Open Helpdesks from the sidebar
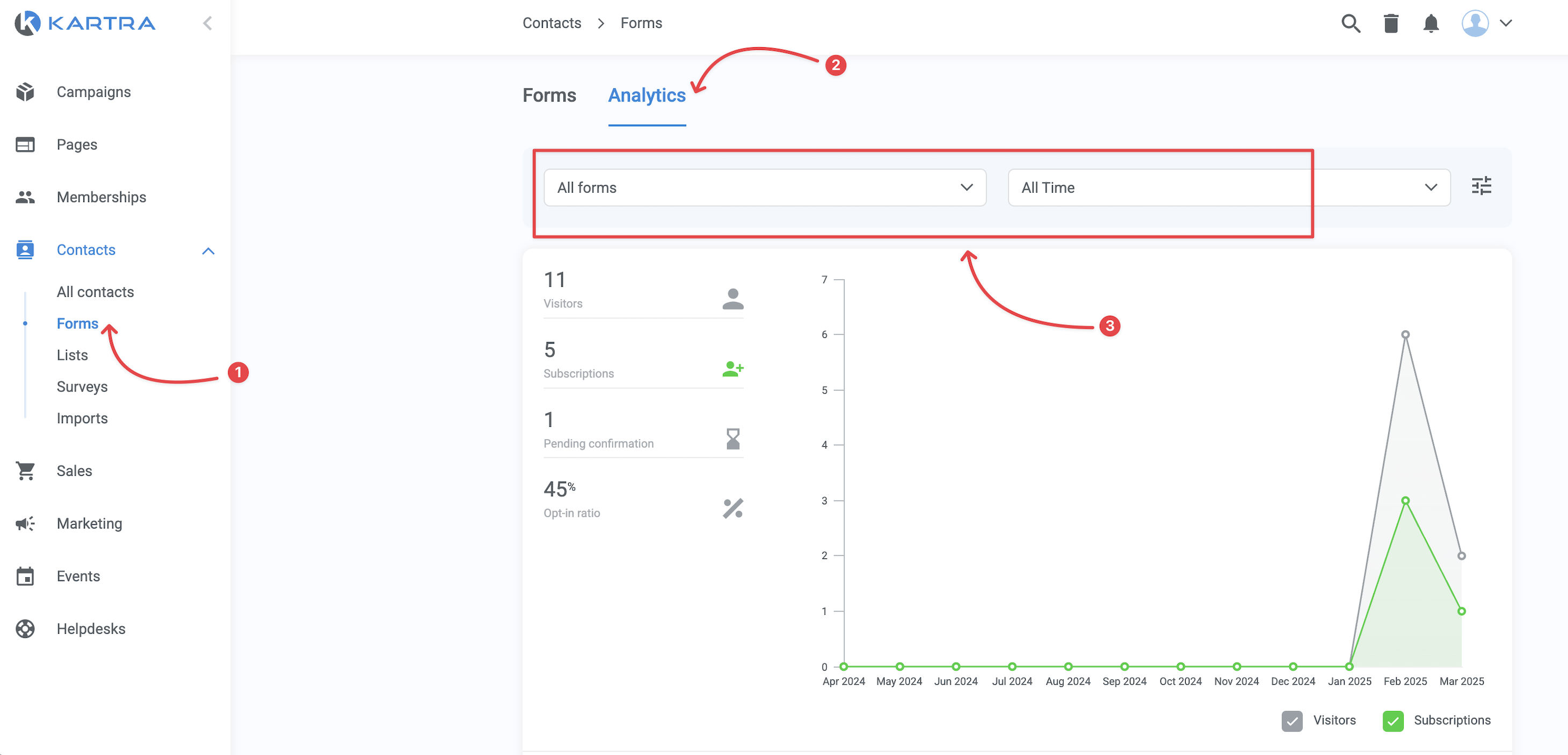Screen dimensions: 1568x755 (91, 628)
